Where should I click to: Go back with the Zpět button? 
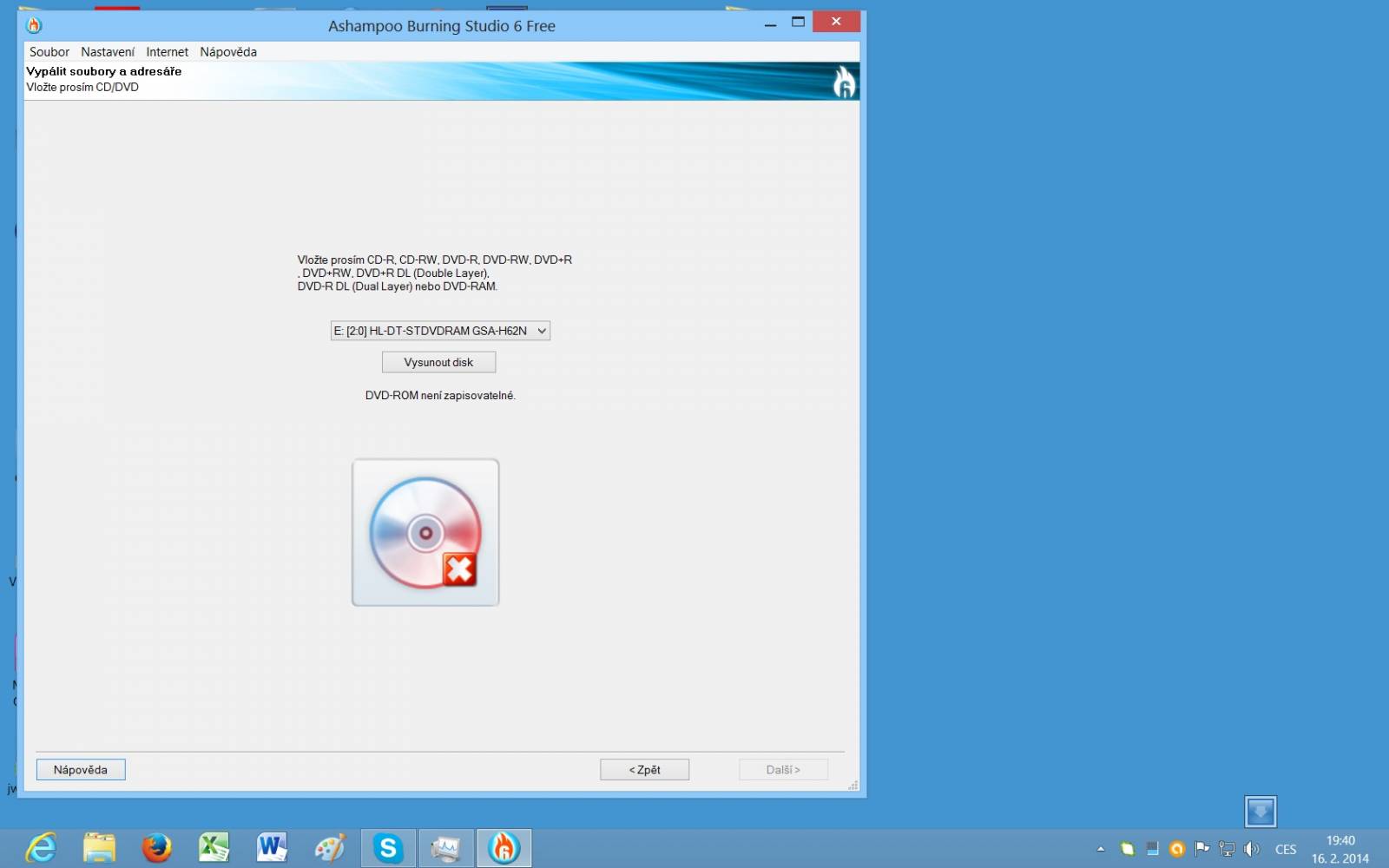pyautogui.click(x=644, y=770)
